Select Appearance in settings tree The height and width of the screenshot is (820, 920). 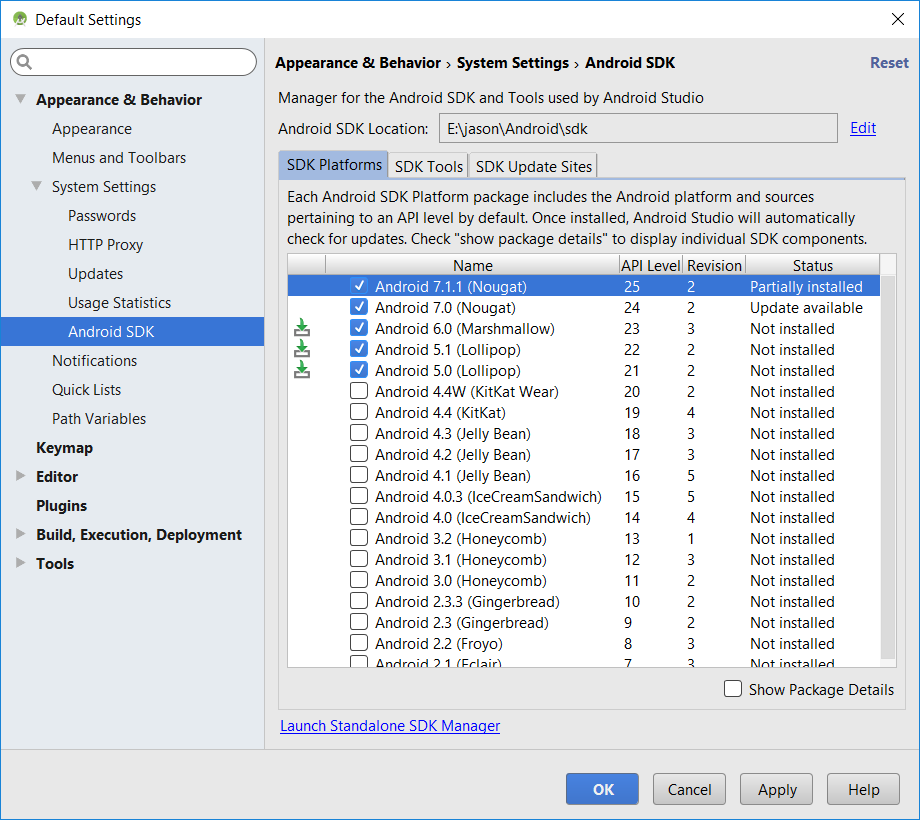(92, 128)
